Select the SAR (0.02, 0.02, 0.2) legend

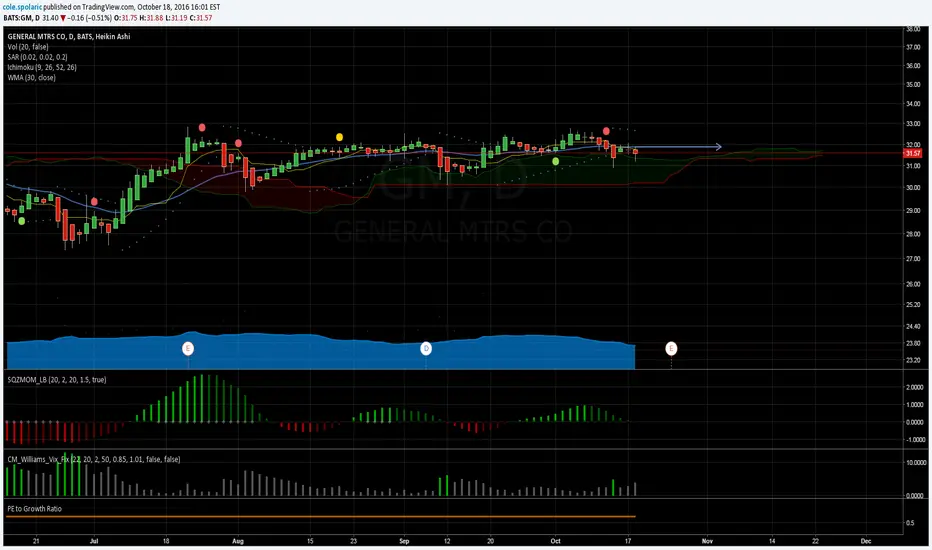pyautogui.click(x=37, y=57)
